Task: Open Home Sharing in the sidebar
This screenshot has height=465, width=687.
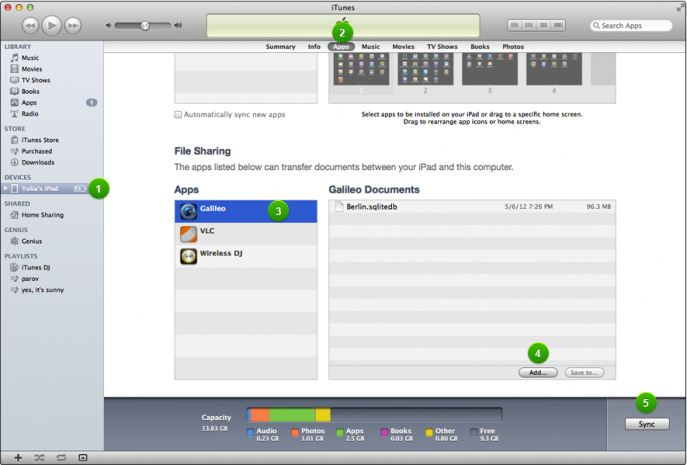Action: point(42,215)
